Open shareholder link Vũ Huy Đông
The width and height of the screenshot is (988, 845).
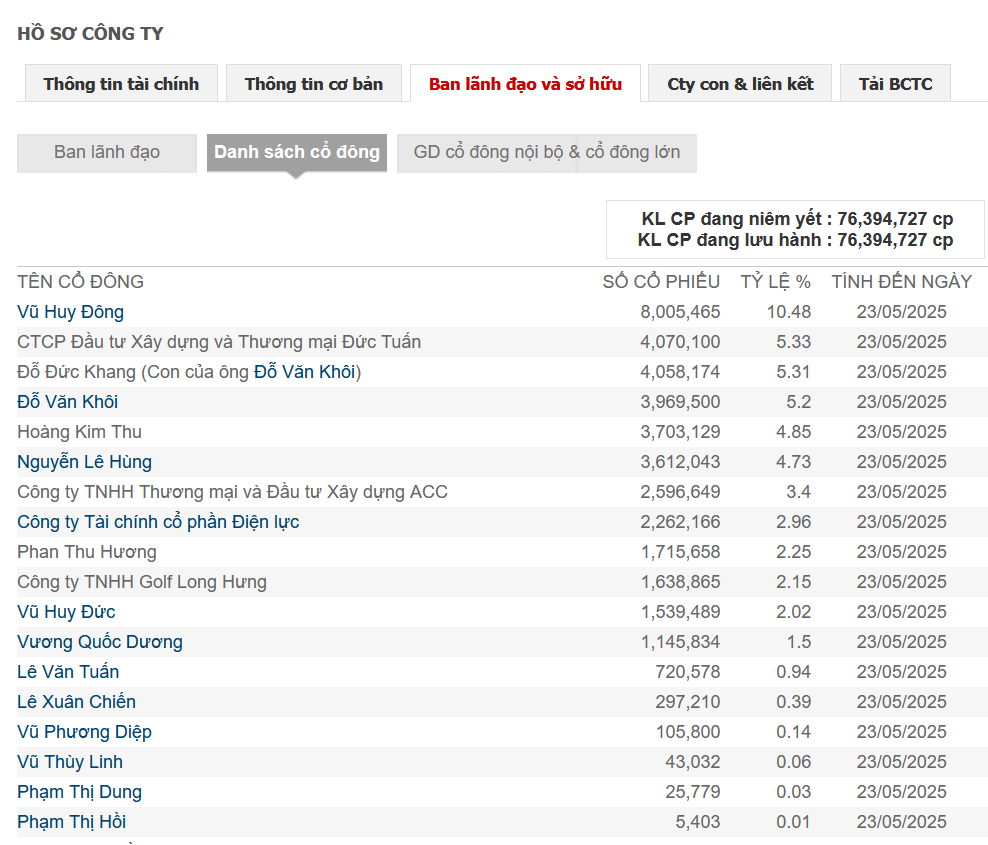coord(71,312)
